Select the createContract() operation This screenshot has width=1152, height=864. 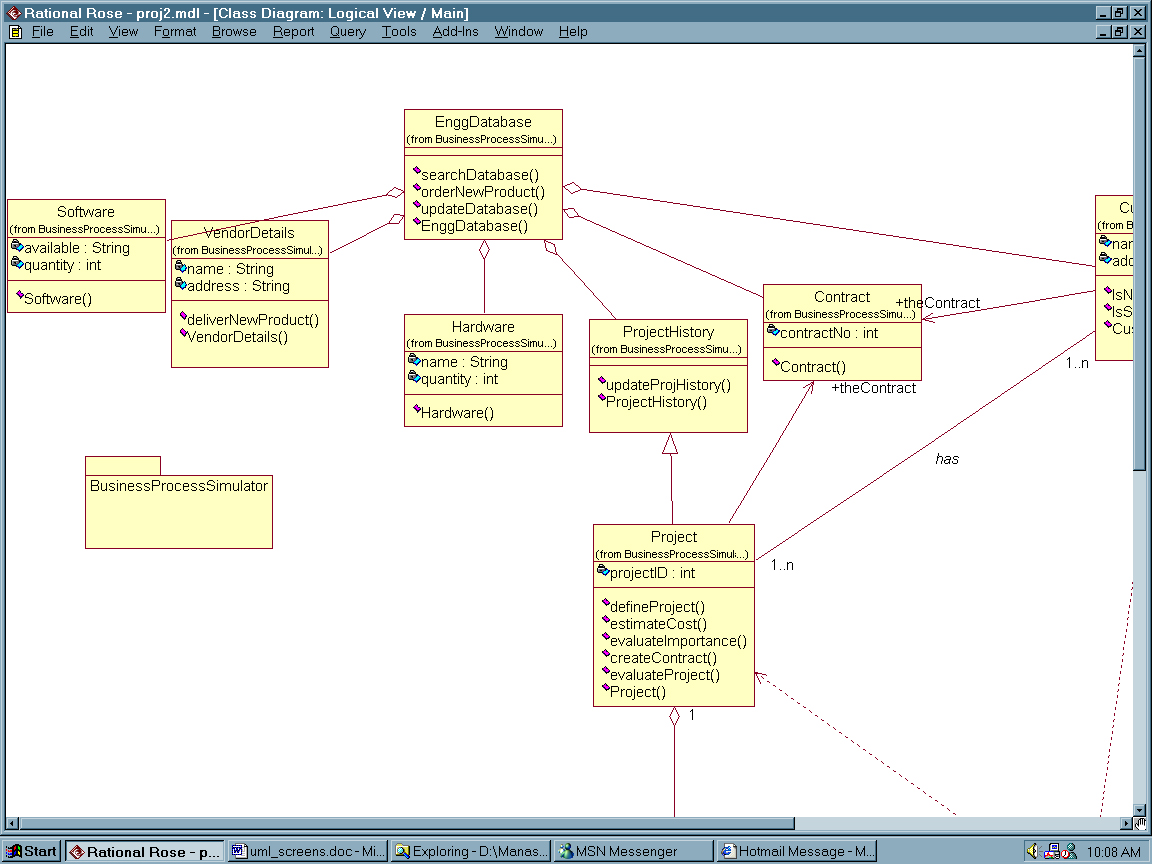663,658
